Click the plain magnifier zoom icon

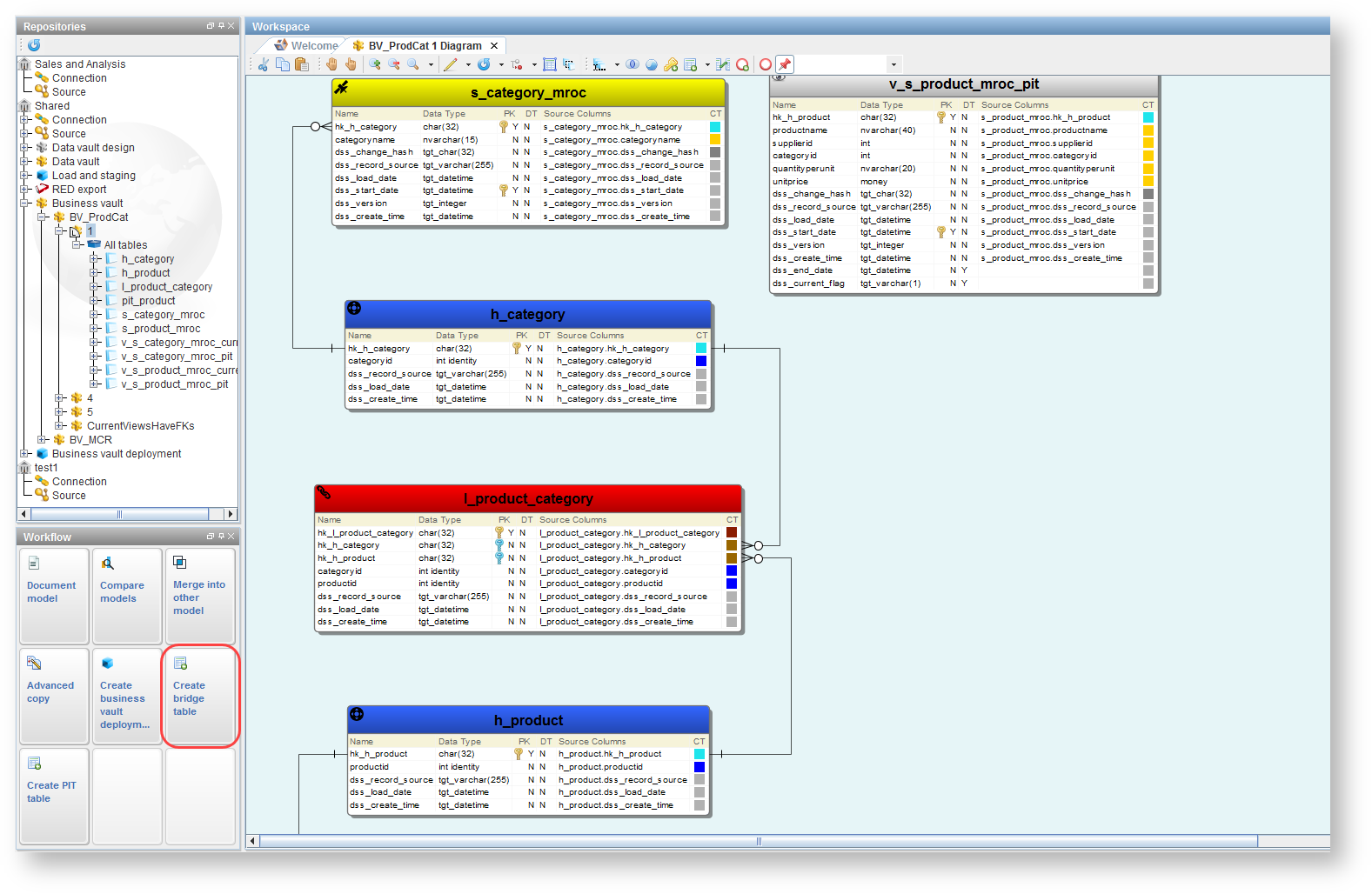[413, 64]
